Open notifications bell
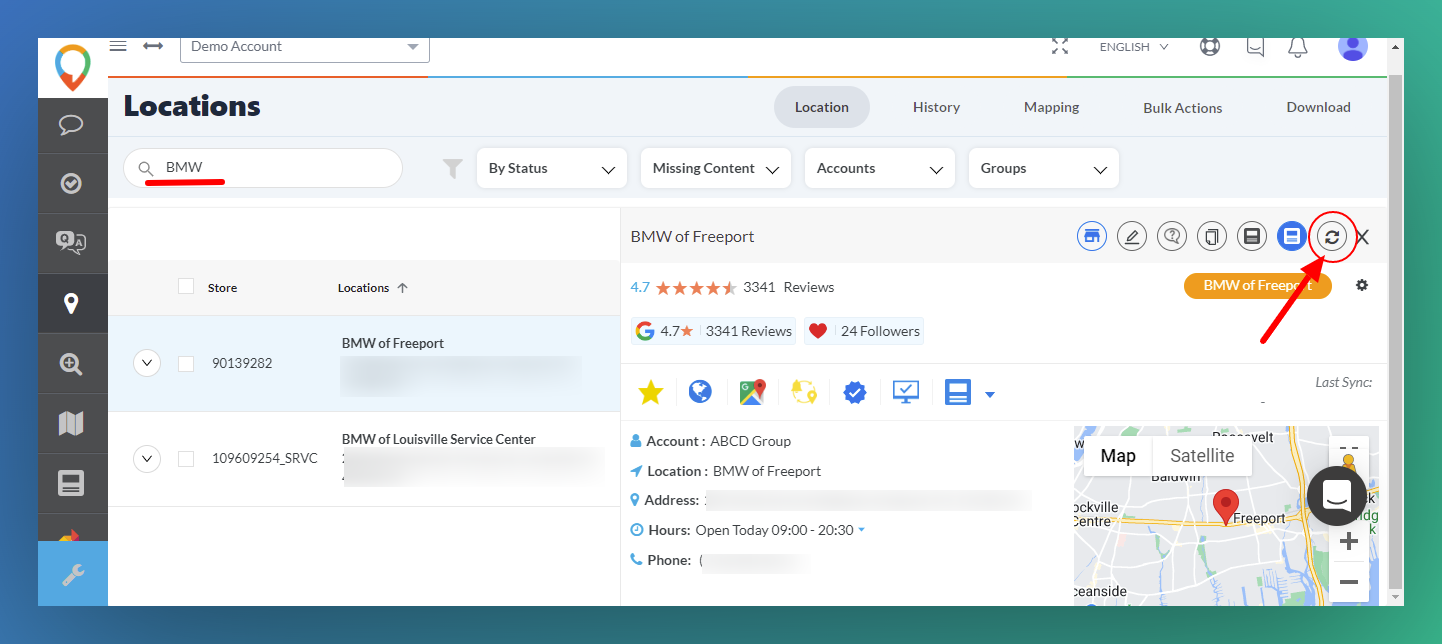Screen dimensions: 1442x644 click(x=1298, y=47)
